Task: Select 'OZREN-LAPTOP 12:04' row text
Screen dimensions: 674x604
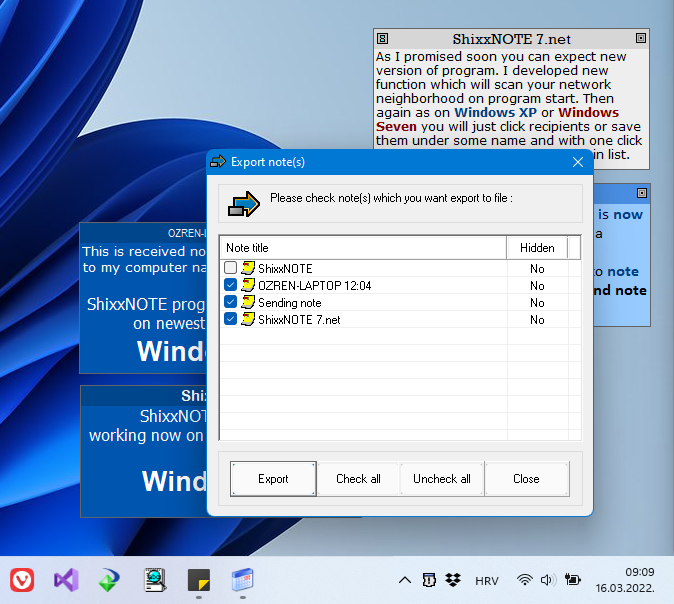Action: click(x=315, y=286)
